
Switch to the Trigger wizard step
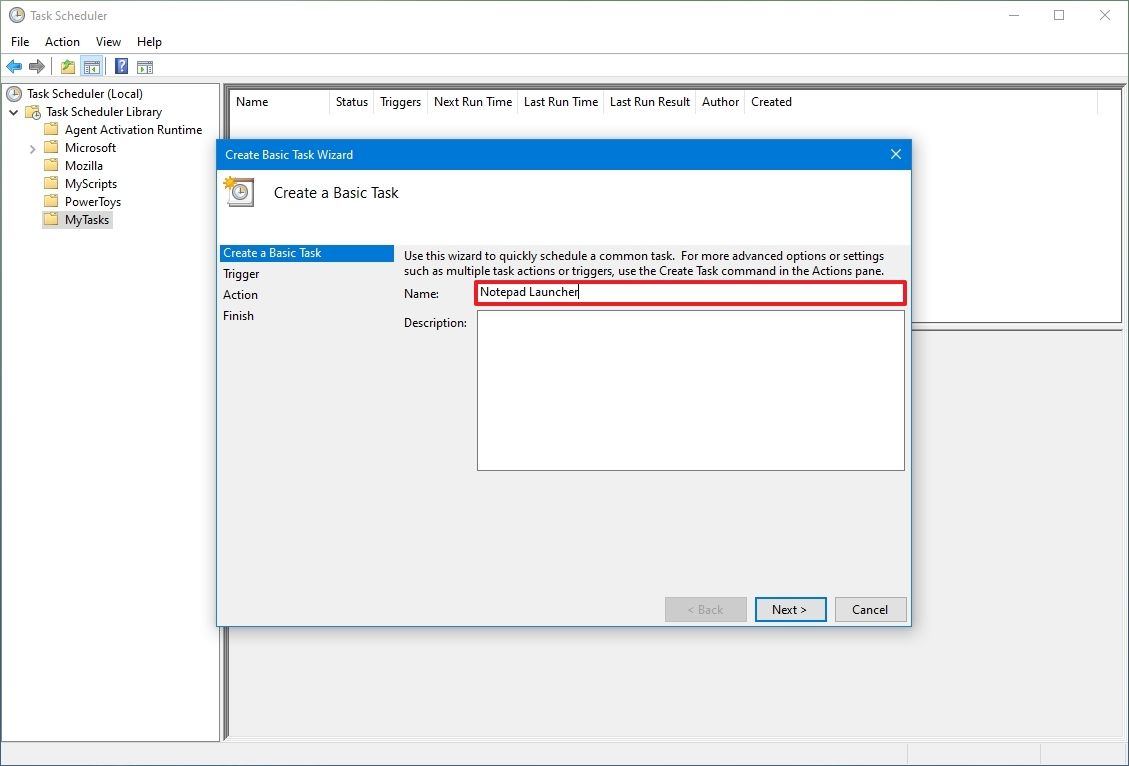241,273
